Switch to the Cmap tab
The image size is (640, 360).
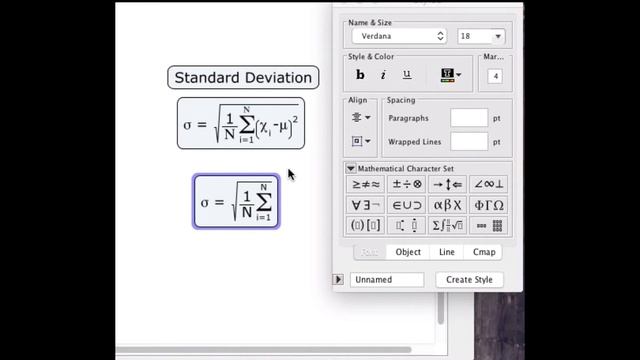484,252
